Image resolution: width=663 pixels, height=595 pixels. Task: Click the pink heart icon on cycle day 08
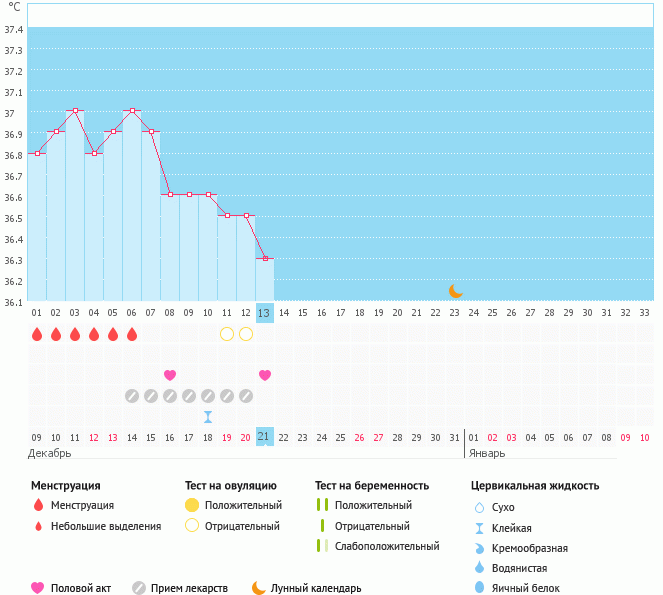coord(170,375)
